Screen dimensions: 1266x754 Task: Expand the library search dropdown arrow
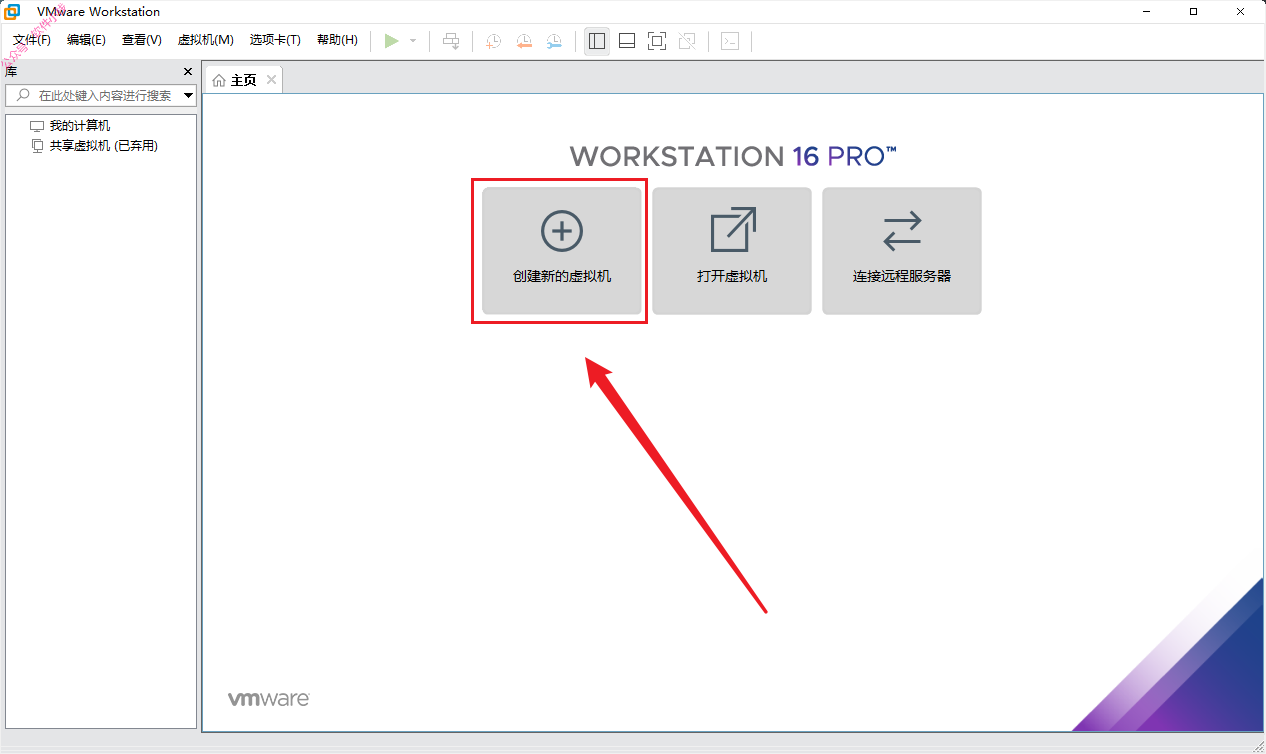(189, 96)
